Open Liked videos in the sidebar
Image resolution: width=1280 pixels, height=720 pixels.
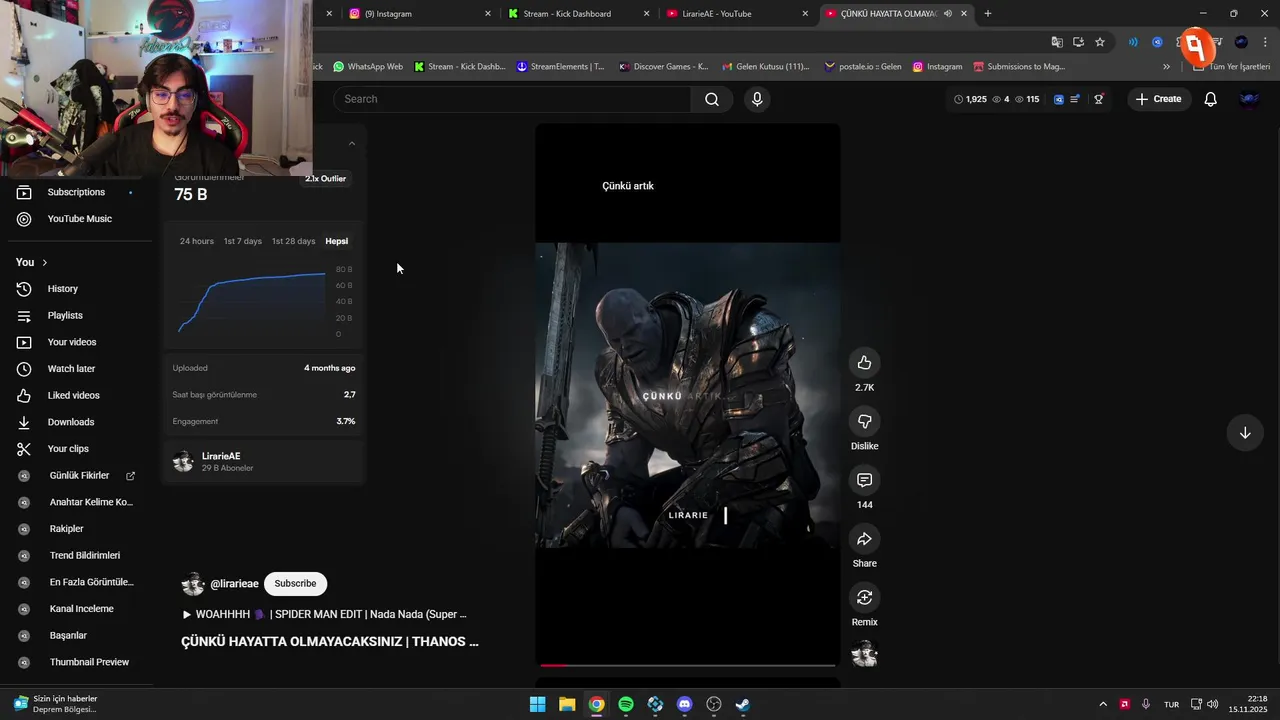point(76,395)
